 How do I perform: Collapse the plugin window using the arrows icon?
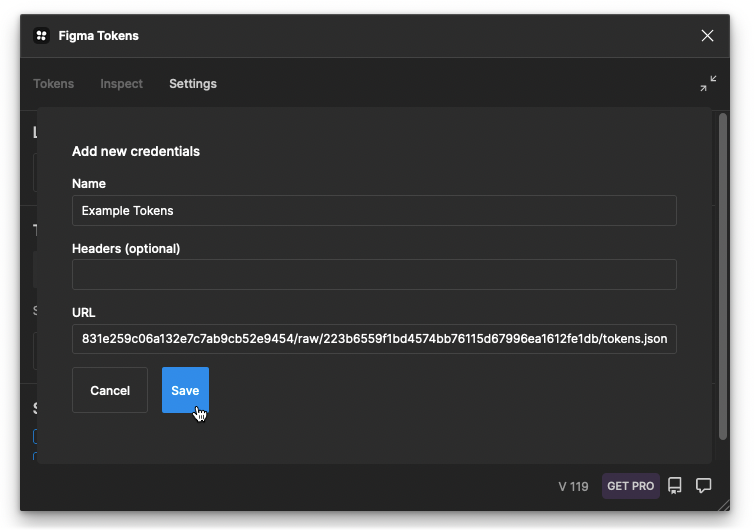(708, 84)
